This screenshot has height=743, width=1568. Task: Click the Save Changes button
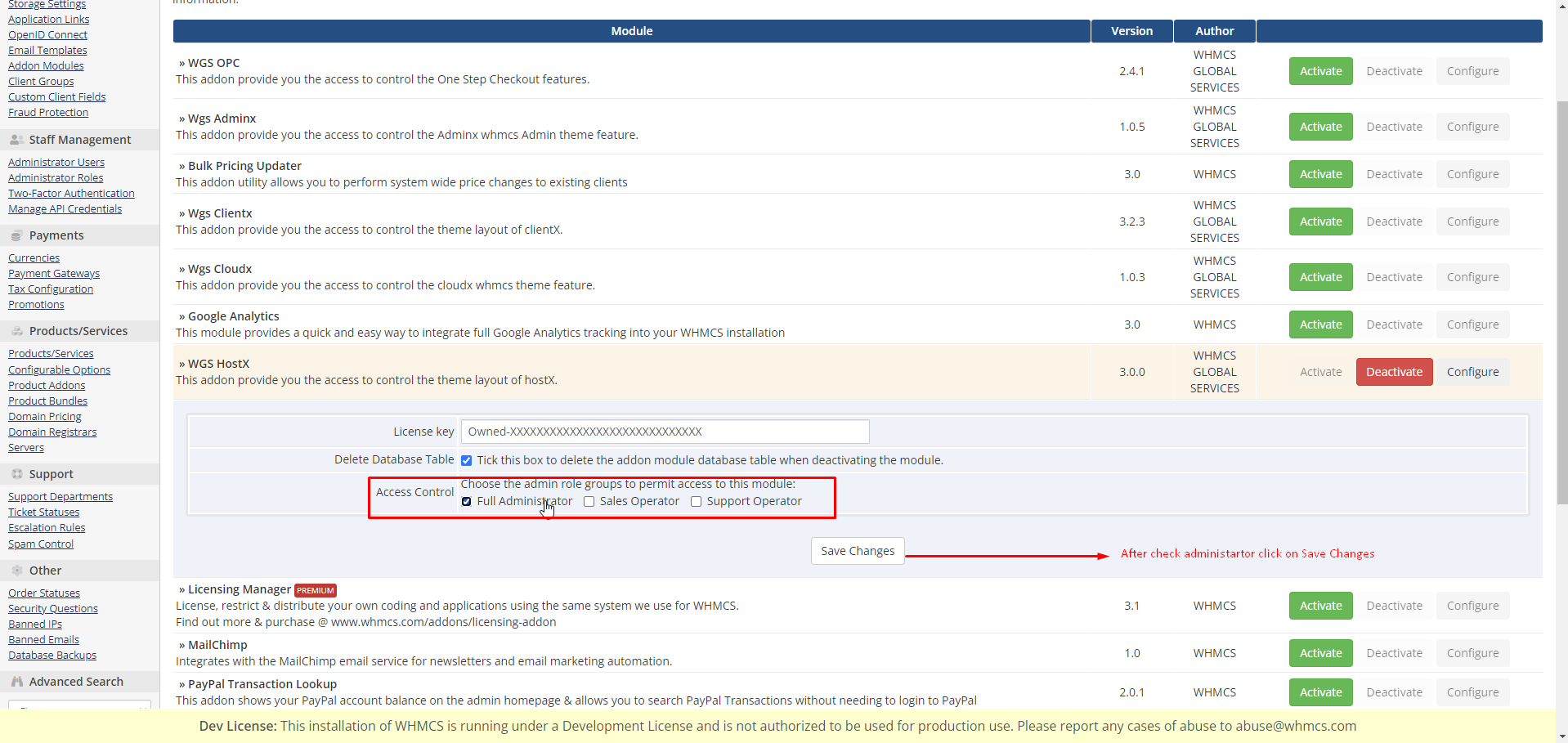click(858, 551)
